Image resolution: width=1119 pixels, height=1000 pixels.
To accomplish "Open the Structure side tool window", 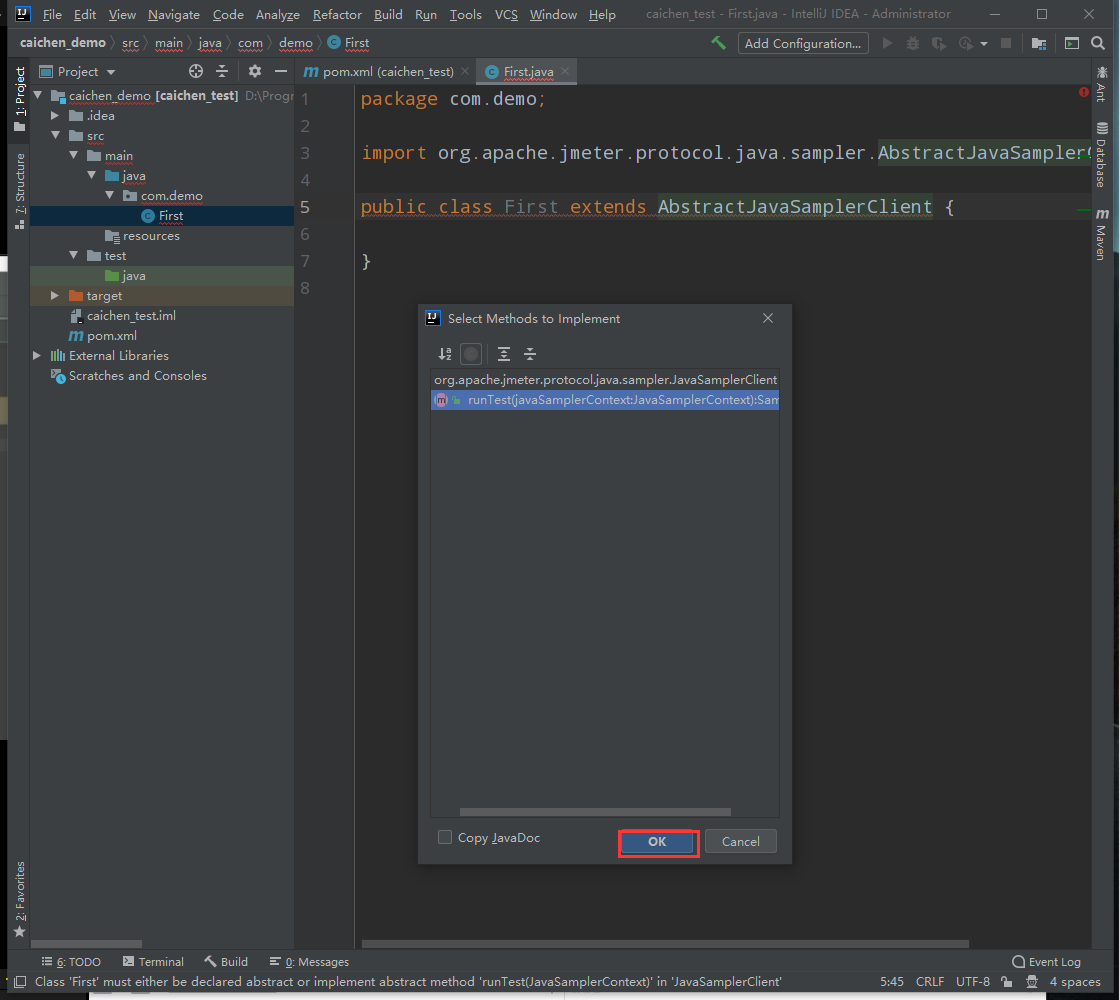I will pyautogui.click(x=20, y=191).
